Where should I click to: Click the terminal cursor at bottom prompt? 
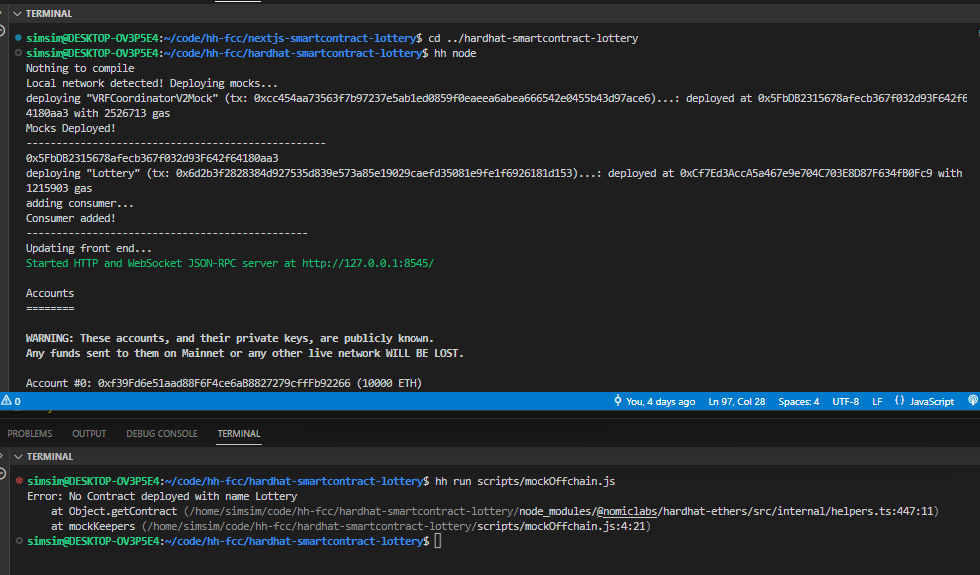(438, 541)
